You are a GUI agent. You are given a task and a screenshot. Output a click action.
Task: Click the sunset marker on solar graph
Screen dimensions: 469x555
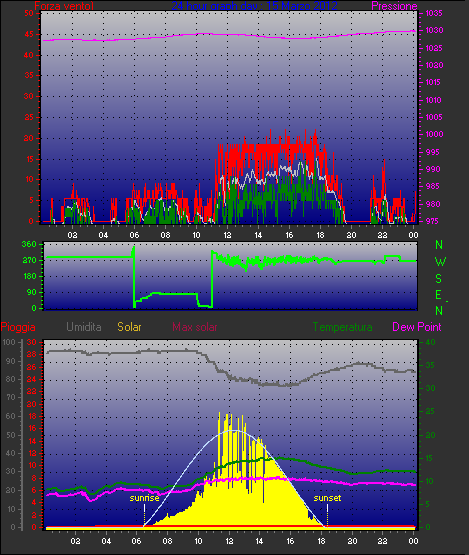point(327,498)
